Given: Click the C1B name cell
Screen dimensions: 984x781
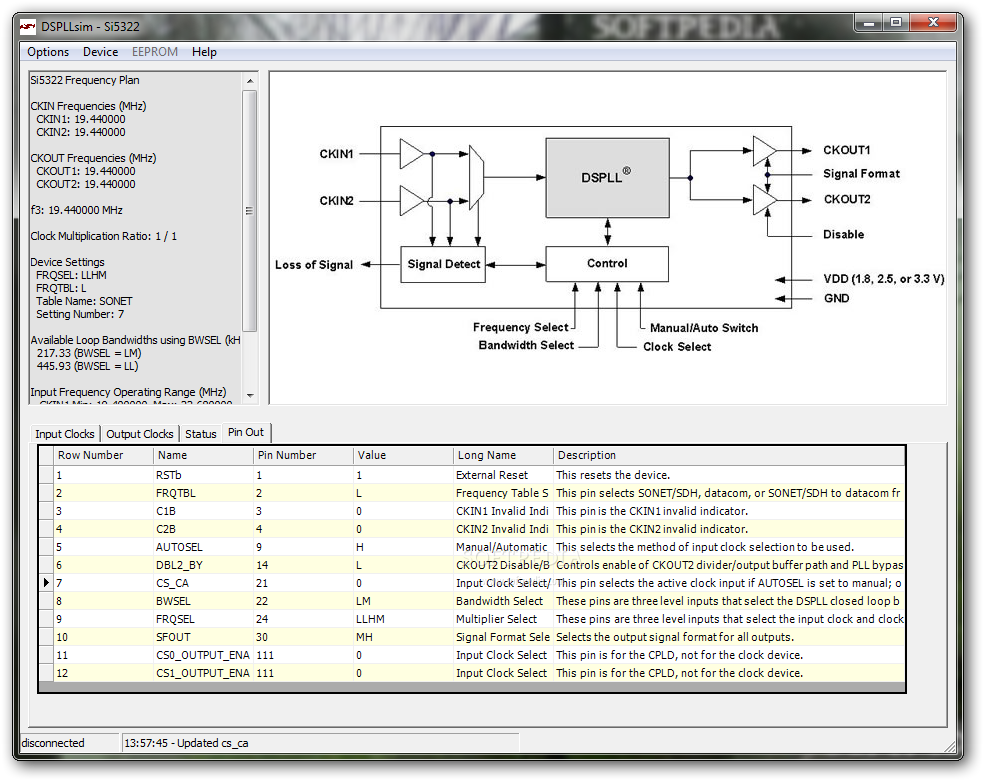Looking at the screenshot, I should pos(203,511).
